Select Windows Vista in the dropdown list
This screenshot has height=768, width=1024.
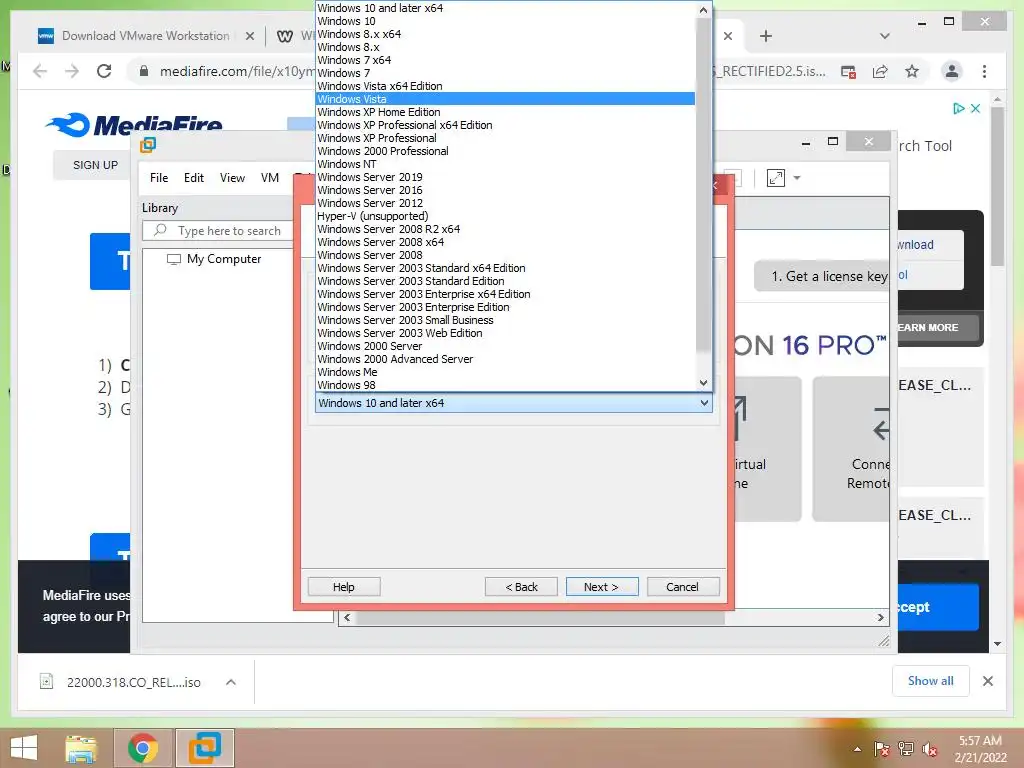pyautogui.click(x=505, y=99)
